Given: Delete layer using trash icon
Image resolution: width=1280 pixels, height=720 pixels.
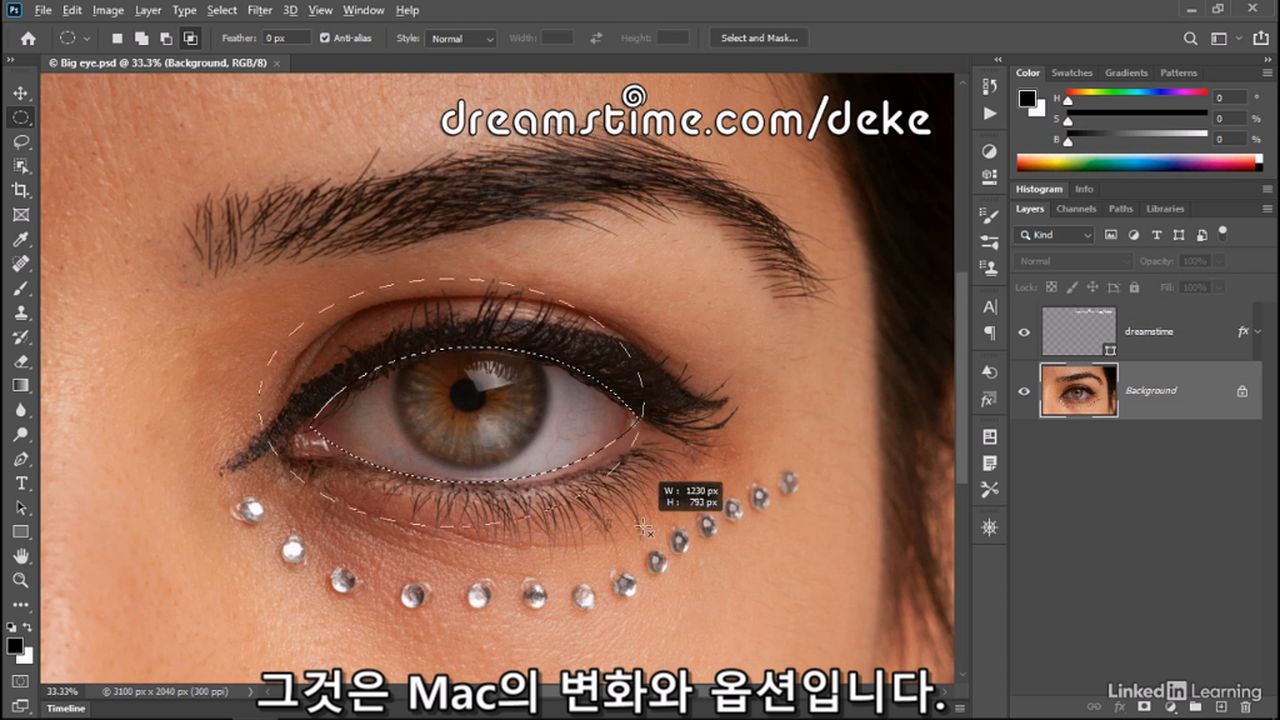Looking at the screenshot, I should (x=1245, y=708).
